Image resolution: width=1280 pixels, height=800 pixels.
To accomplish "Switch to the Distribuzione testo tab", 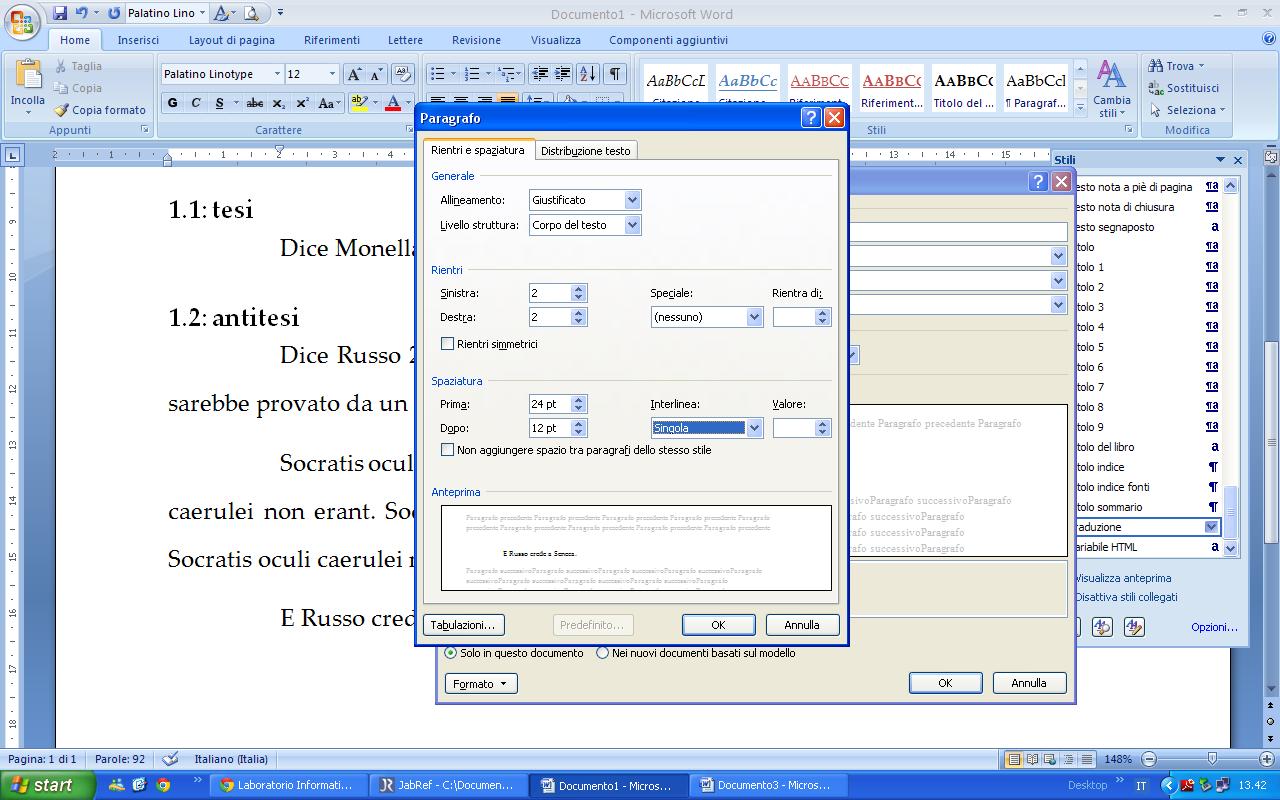I will click(586, 151).
